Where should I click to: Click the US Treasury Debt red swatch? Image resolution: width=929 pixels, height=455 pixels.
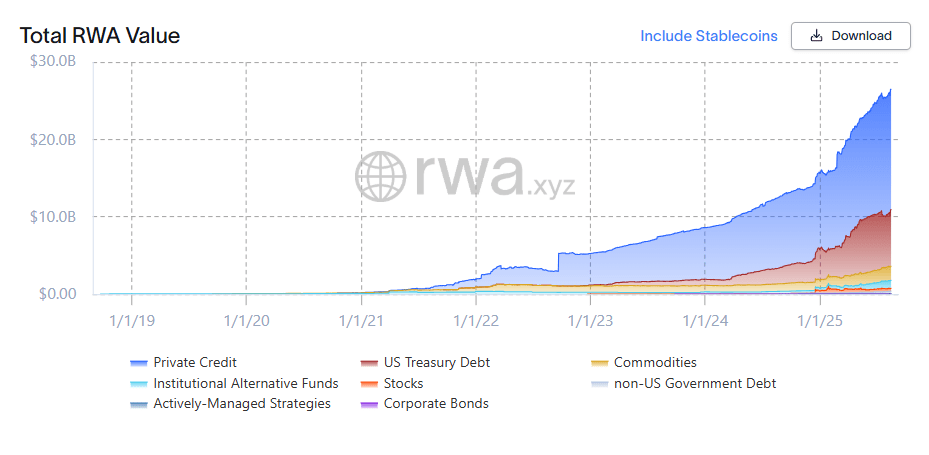pos(369,363)
